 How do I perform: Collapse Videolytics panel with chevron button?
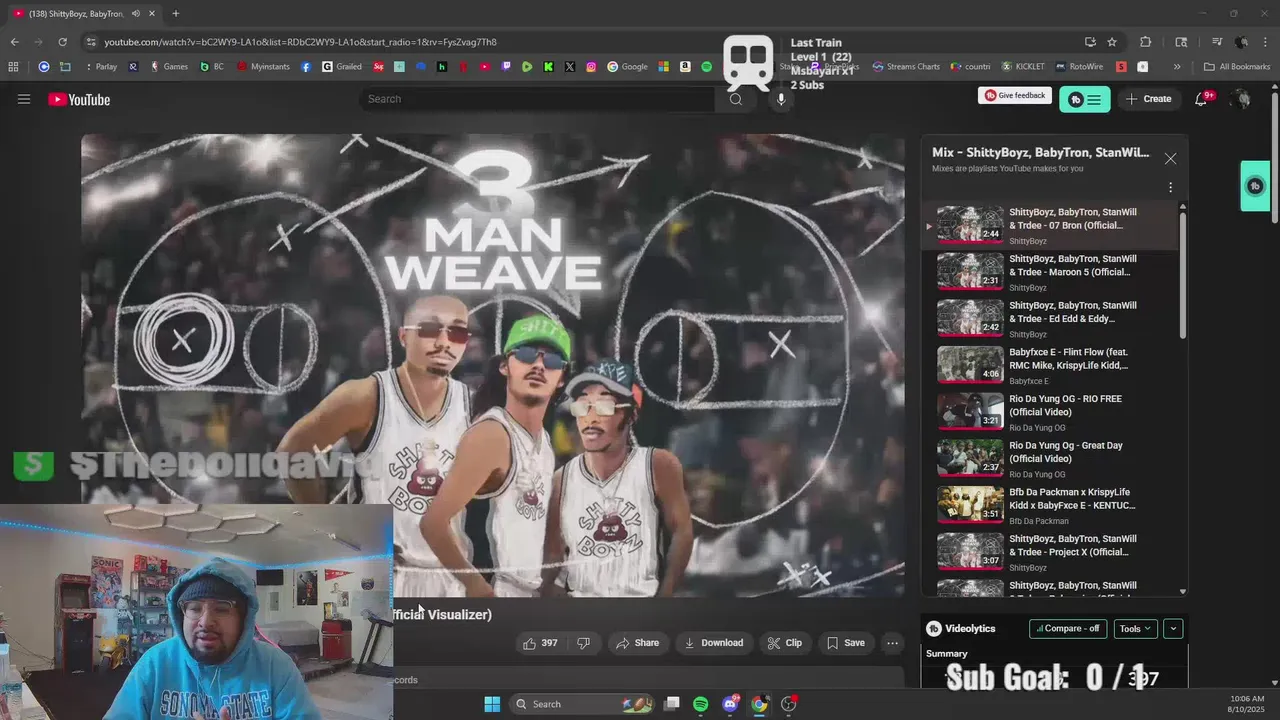(1173, 629)
